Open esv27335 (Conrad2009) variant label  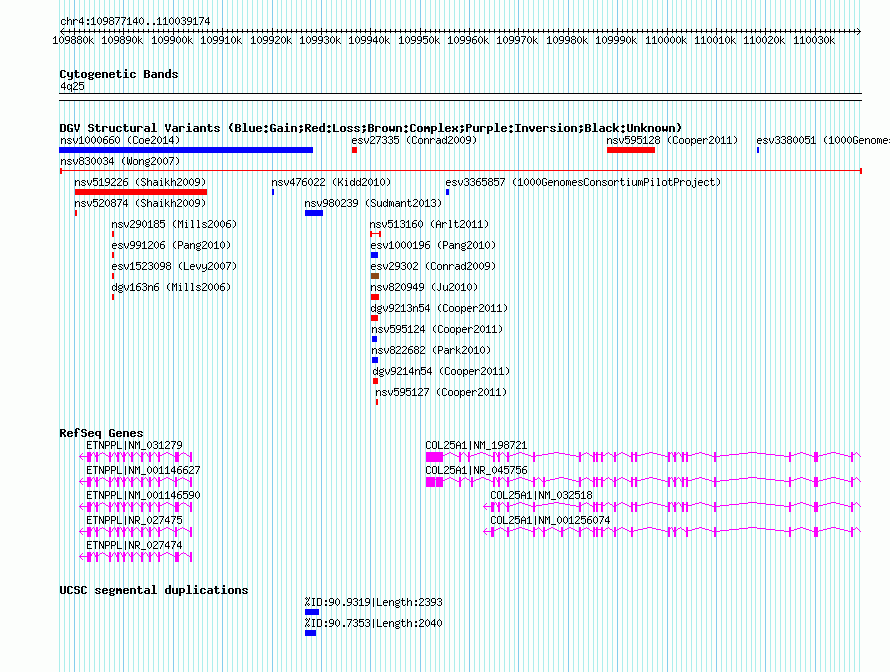click(x=414, y=140)
